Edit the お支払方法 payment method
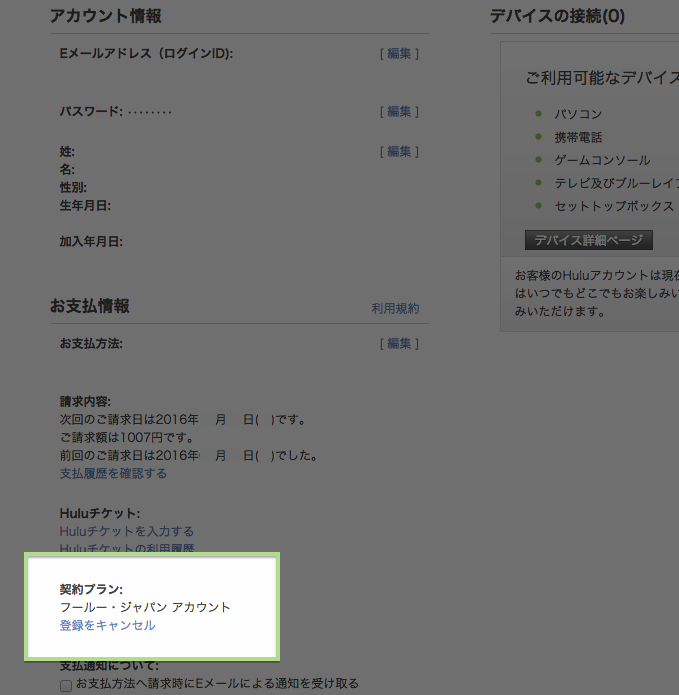The width and height of the screenshot is (679, 695). click(x=399, y=343)
